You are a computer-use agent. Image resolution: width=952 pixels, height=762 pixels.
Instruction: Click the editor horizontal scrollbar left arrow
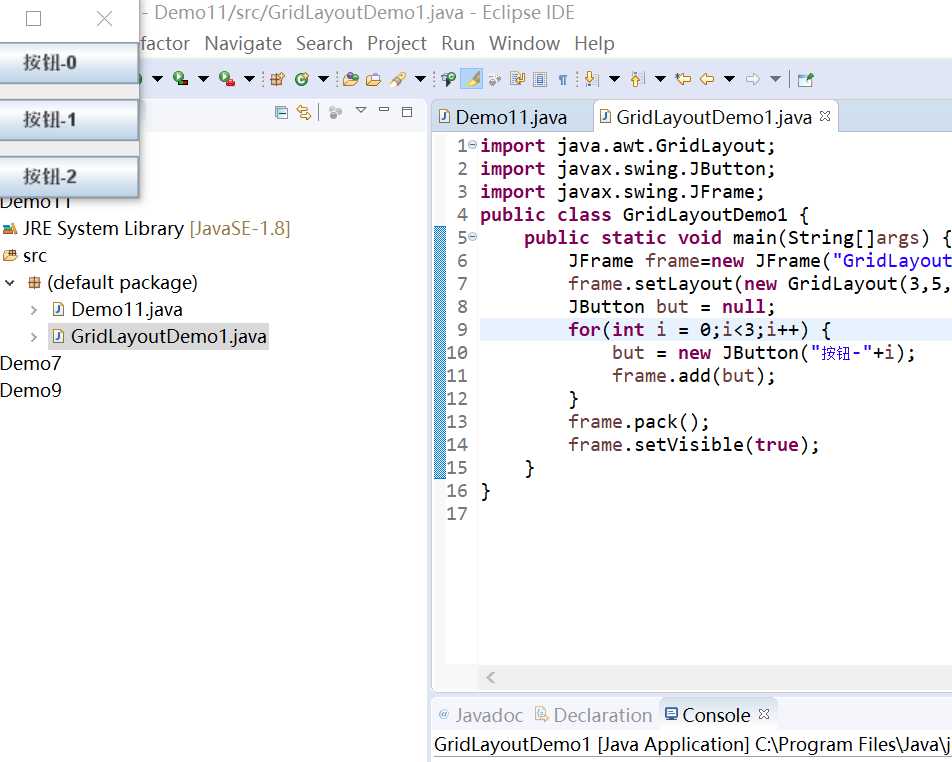tap(491, 677)
